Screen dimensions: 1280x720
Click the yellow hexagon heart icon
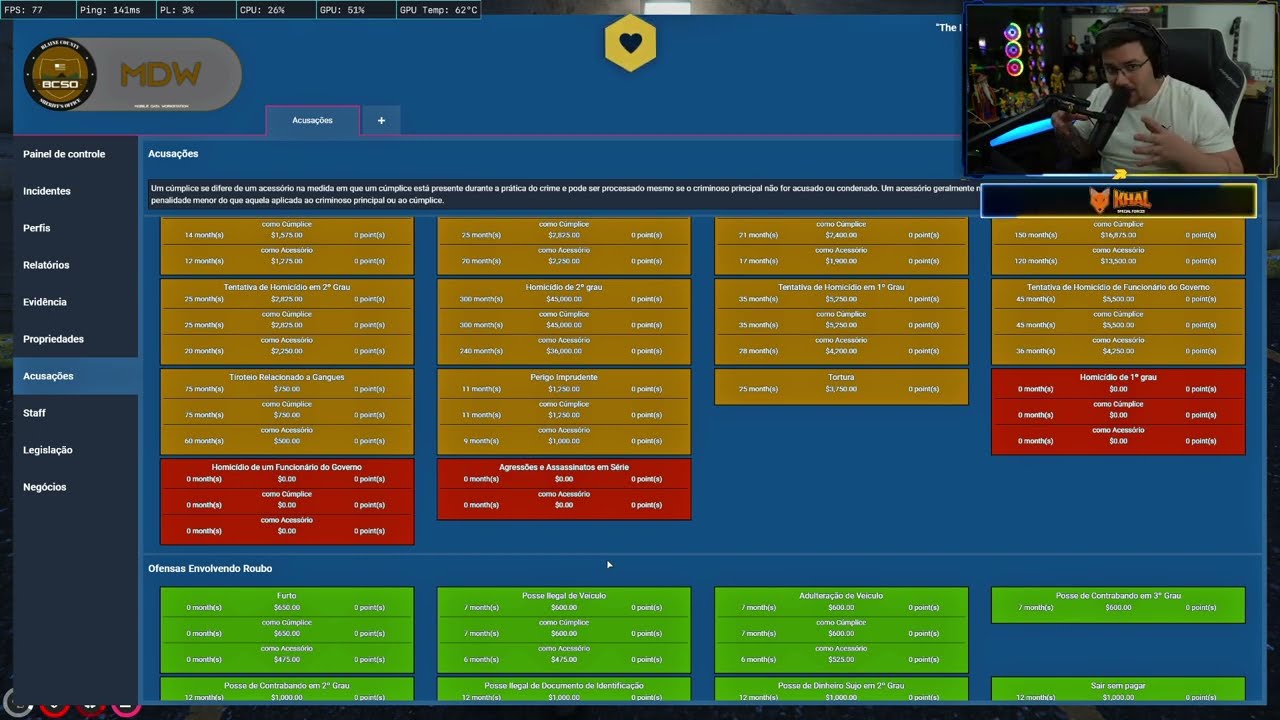tap(630, 44)
